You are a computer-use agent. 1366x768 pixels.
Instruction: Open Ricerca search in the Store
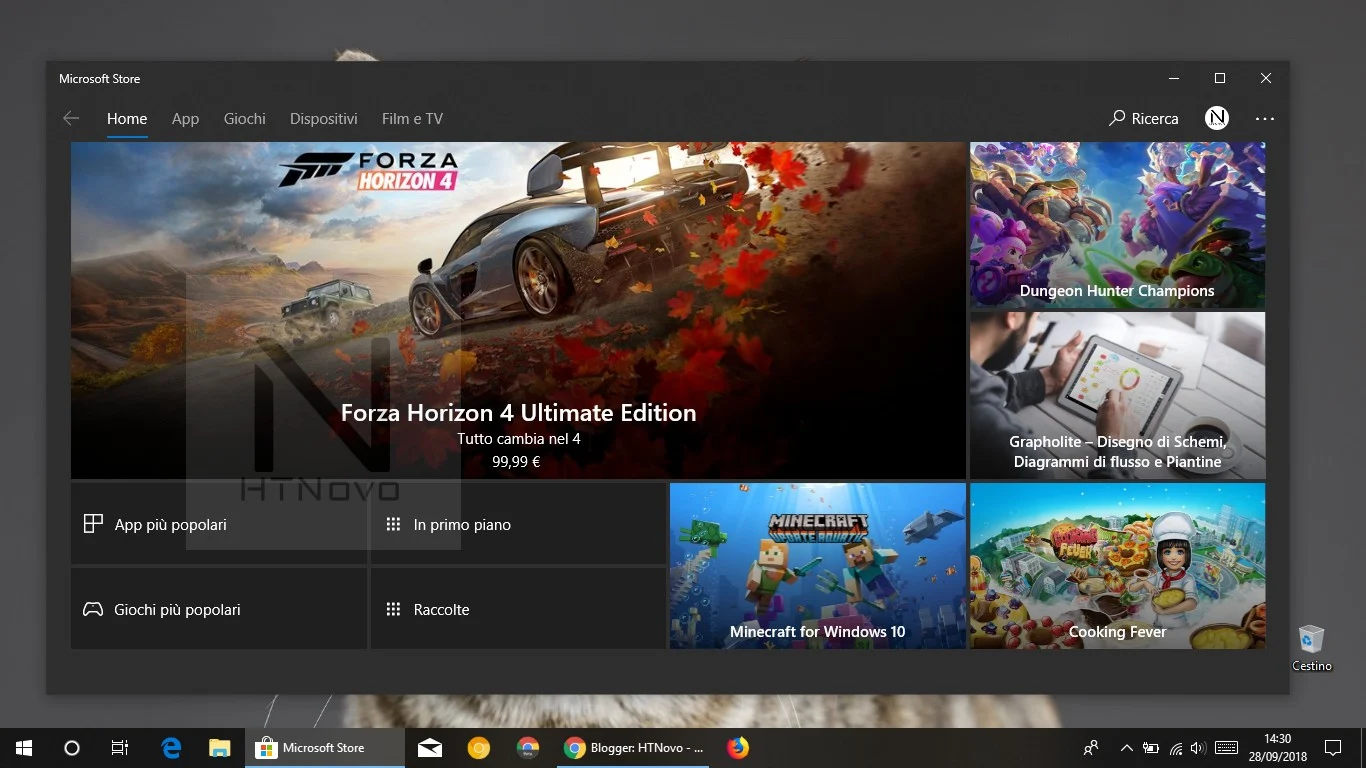coord(1144,118)
